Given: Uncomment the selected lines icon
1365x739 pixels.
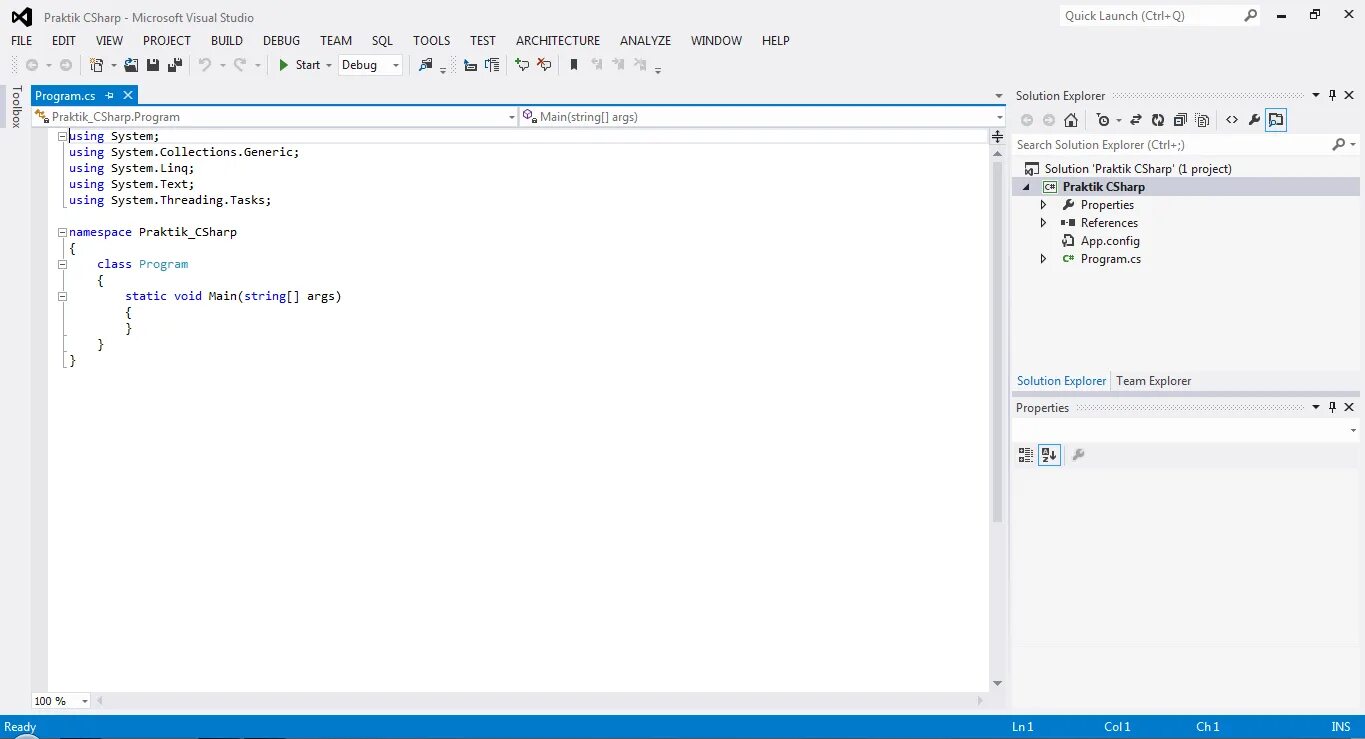Looking at the screenshot, I should 544,65.
